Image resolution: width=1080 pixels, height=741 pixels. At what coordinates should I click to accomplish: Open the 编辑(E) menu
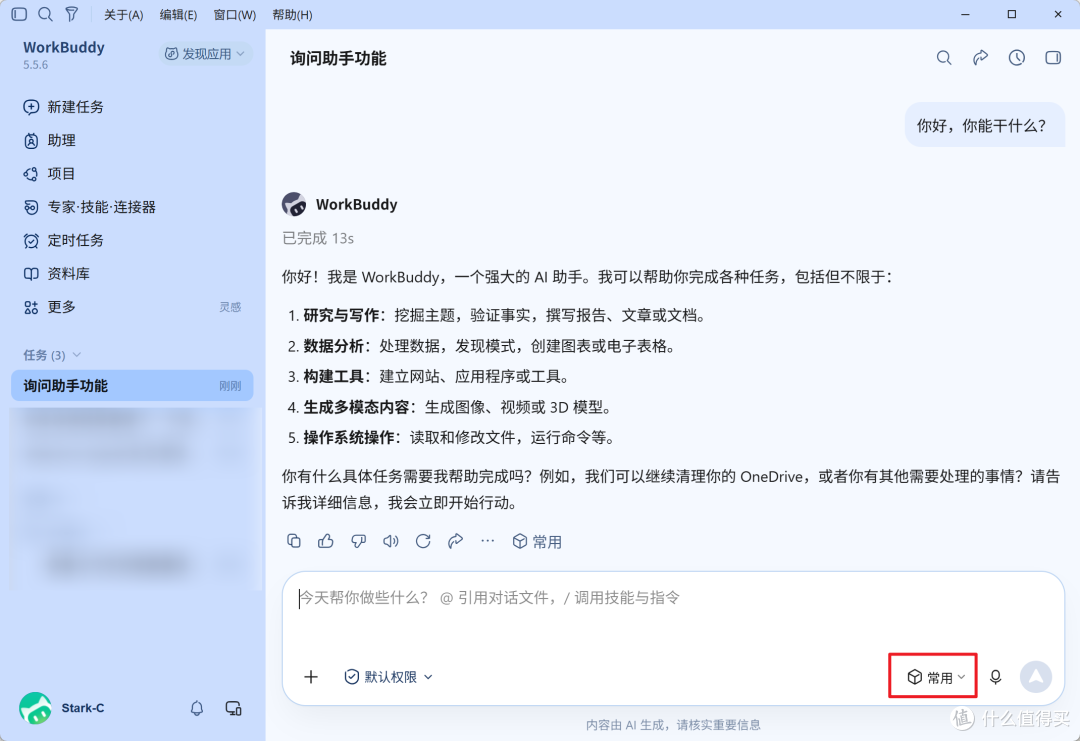coord(178,14)
